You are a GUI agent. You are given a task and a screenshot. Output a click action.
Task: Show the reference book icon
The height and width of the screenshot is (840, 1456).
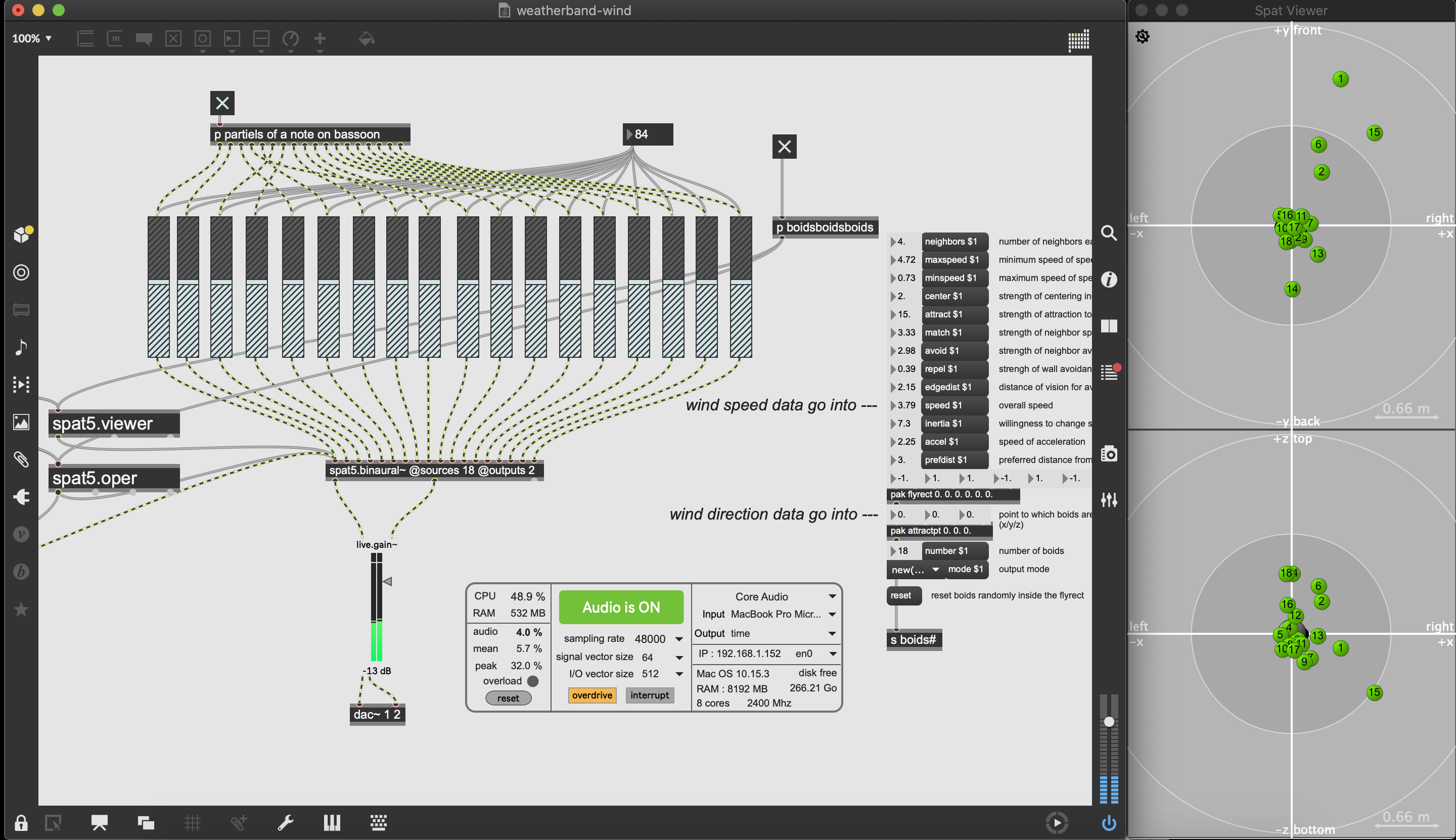[x=1109, y=326]
